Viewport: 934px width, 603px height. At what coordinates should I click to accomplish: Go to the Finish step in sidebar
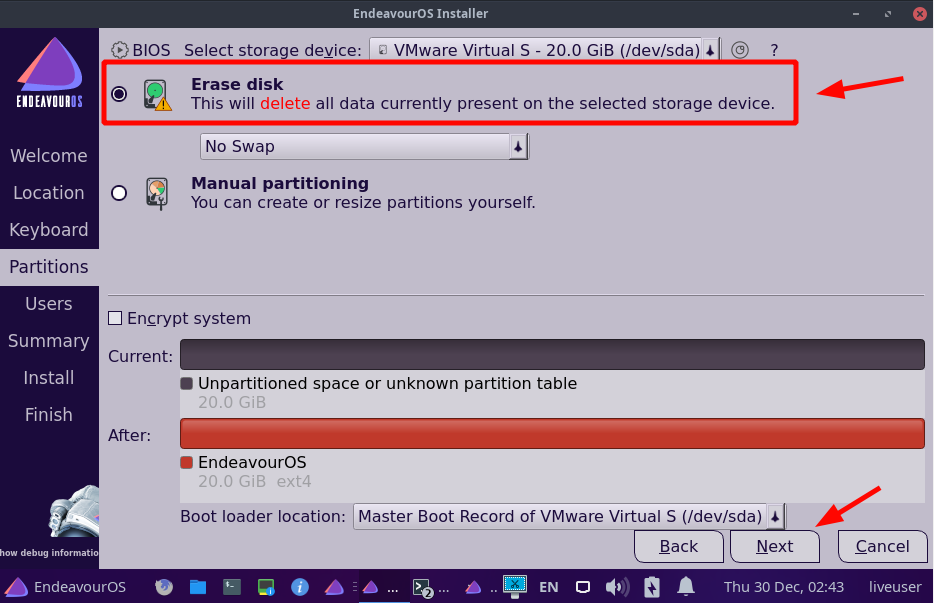tap(49, 415)
